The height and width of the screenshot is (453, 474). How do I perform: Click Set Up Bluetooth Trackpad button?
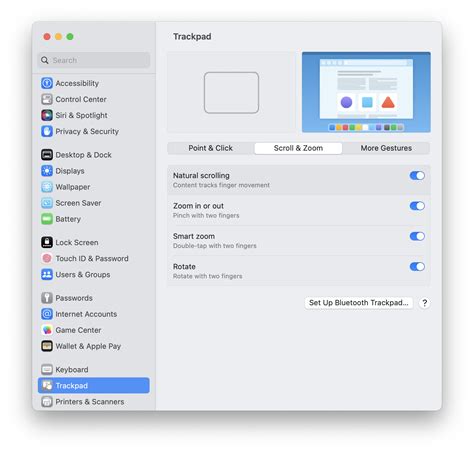[x=359, y=303]
